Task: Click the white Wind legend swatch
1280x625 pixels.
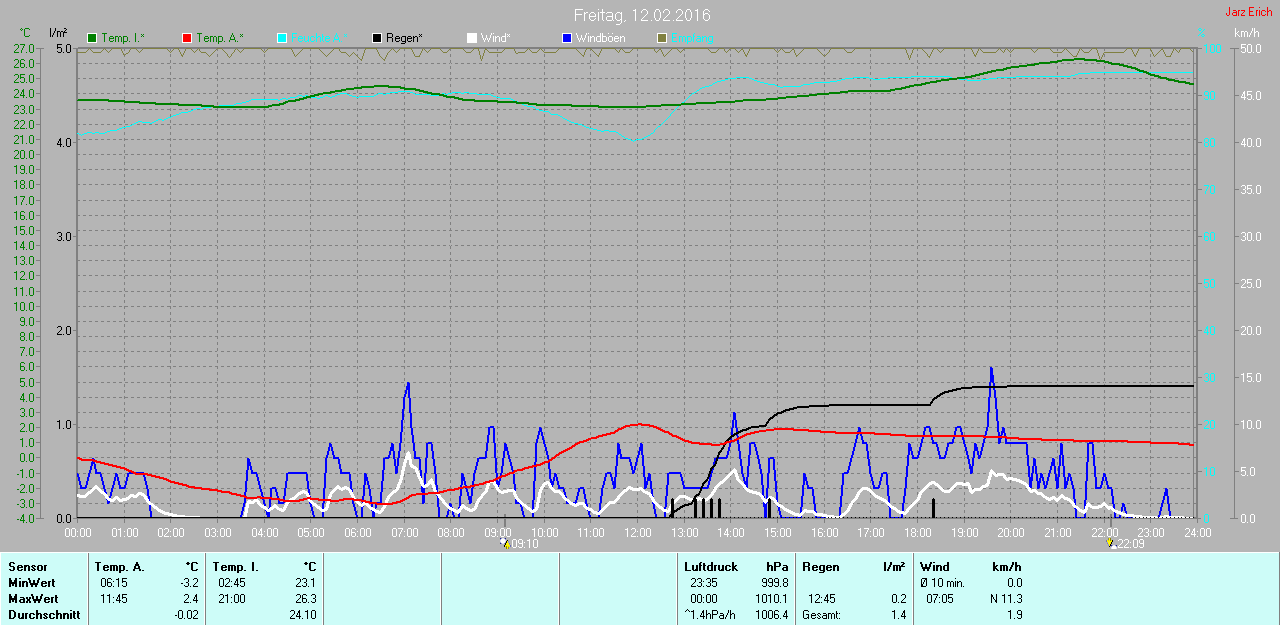Action: (472, 38)
